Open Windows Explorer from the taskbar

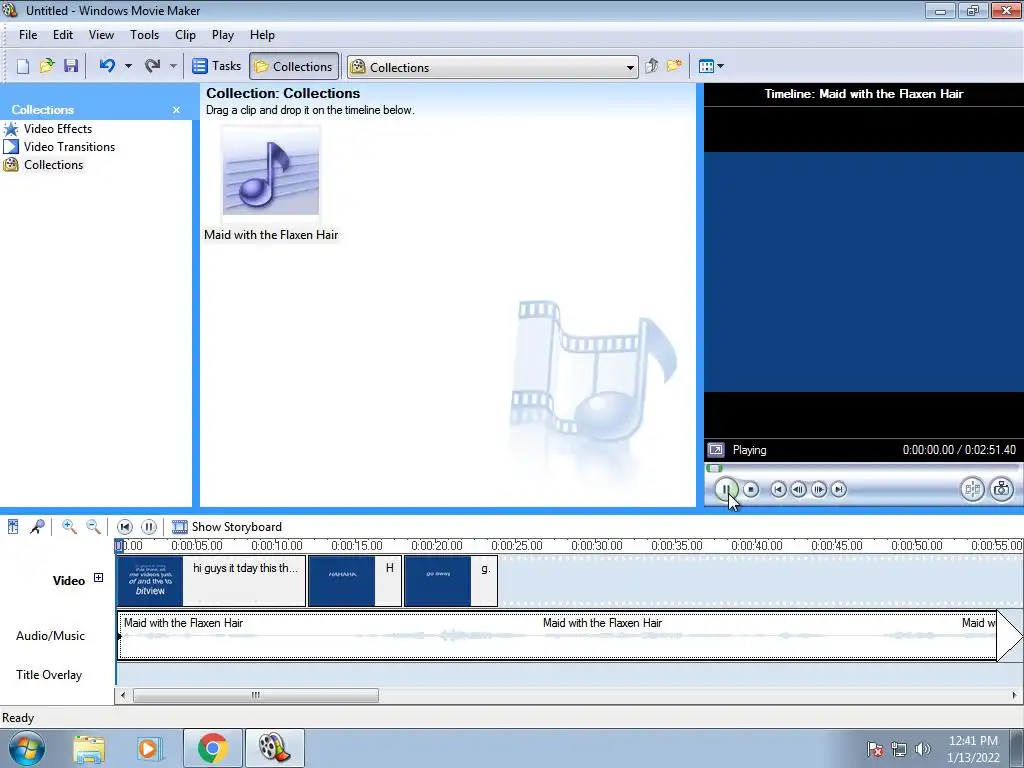pos(89,748)
